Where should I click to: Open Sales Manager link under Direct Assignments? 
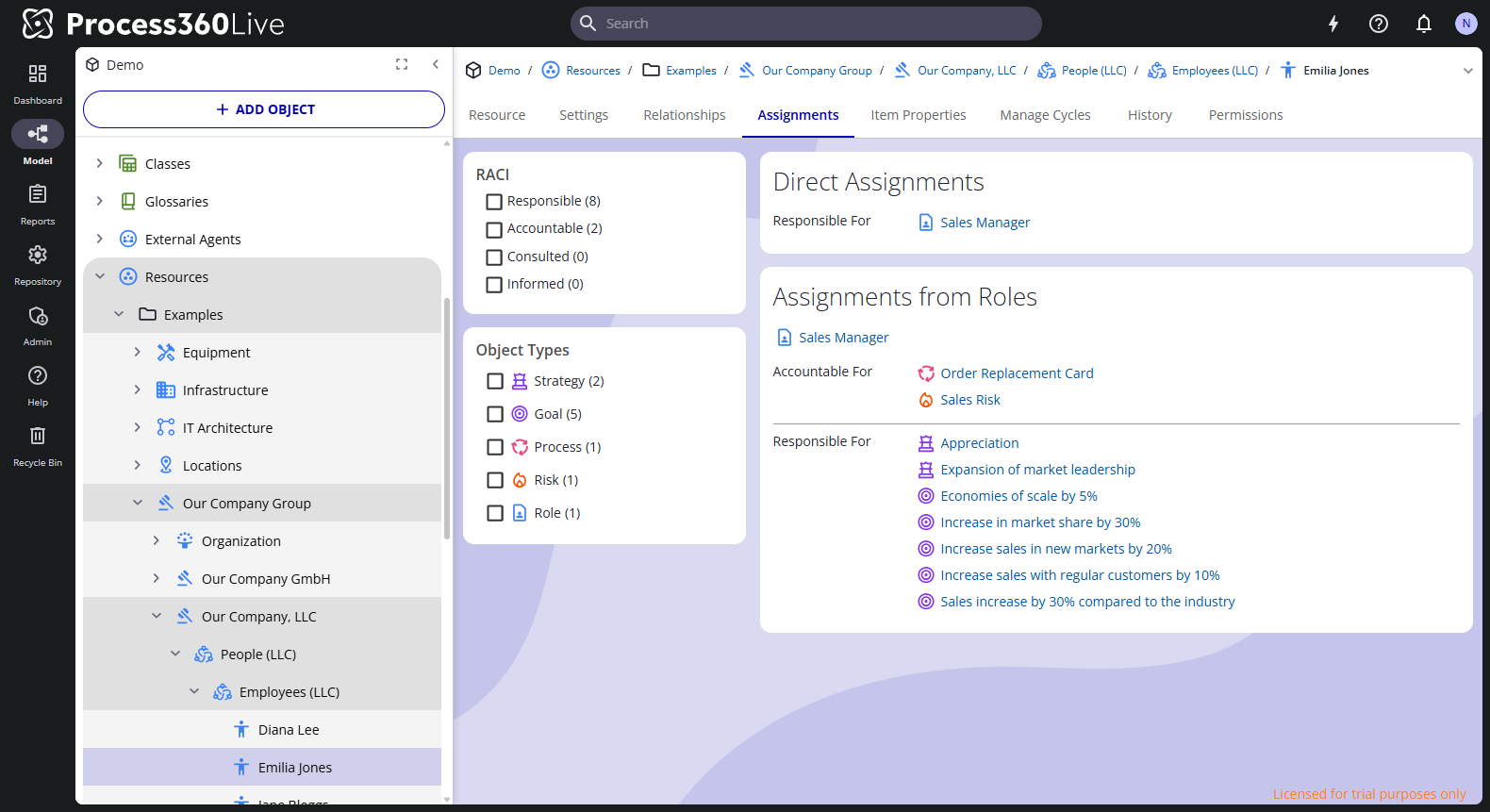pos(985,223)
